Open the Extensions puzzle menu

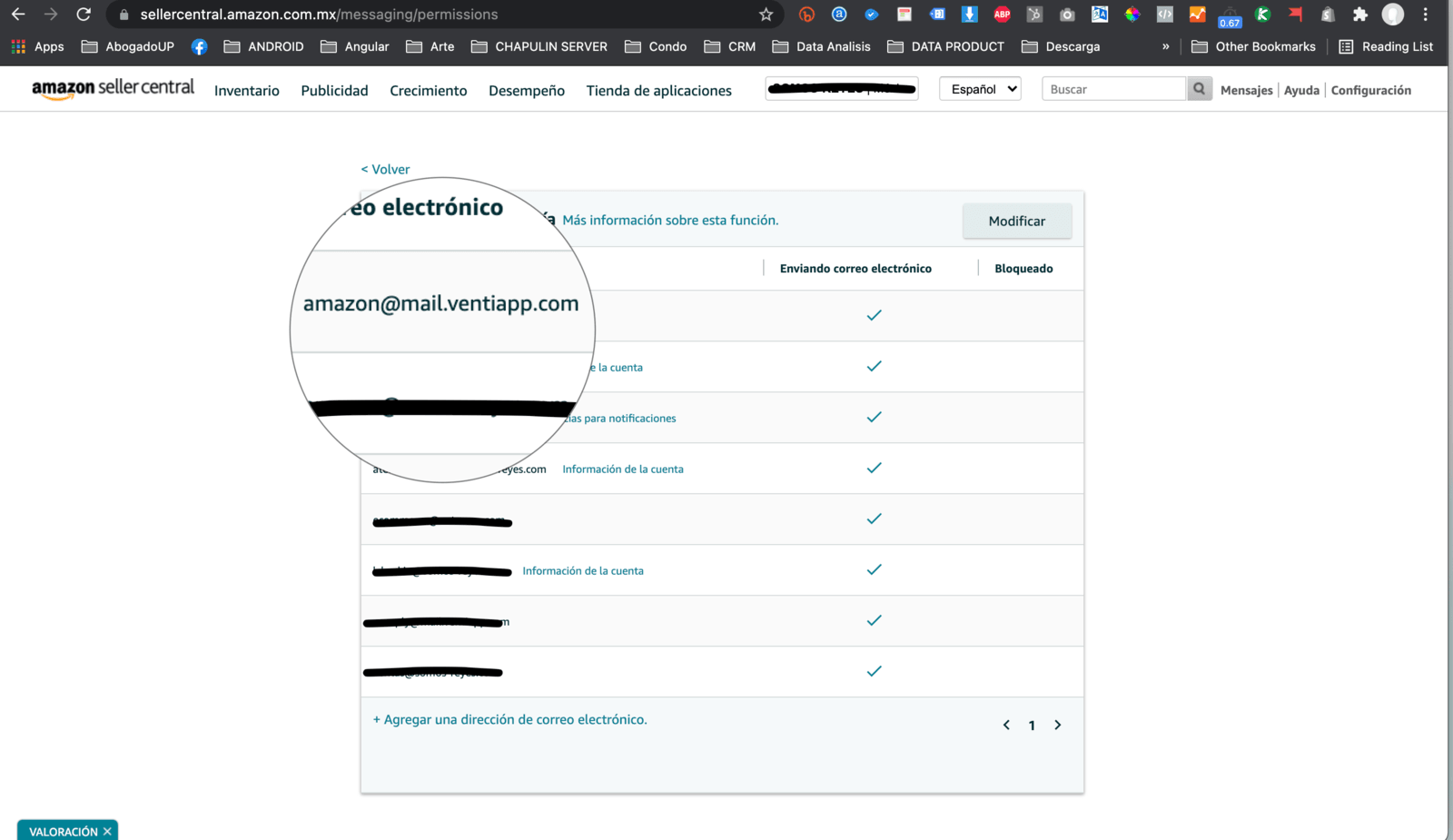(x=1359, y=15)
